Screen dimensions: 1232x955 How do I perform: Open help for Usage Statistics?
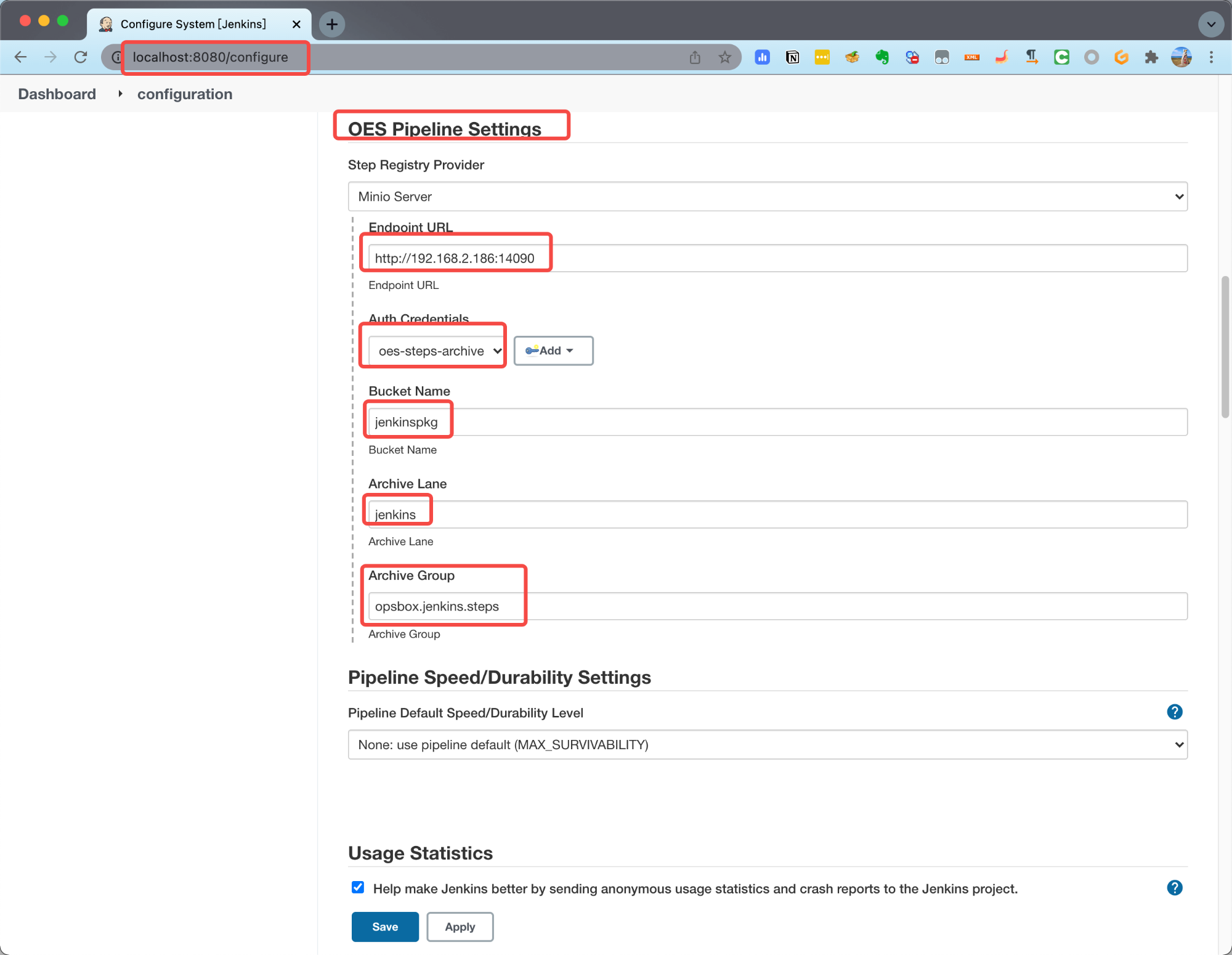1174,888
